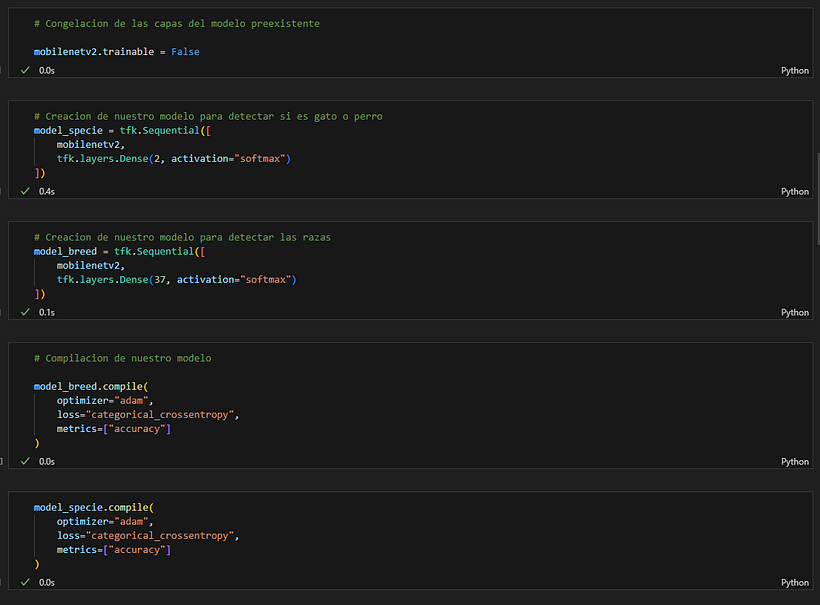Click the Python label of the model_specie.compile cell
The width and height of the screenshot is (820, 605).
[794, 582]
